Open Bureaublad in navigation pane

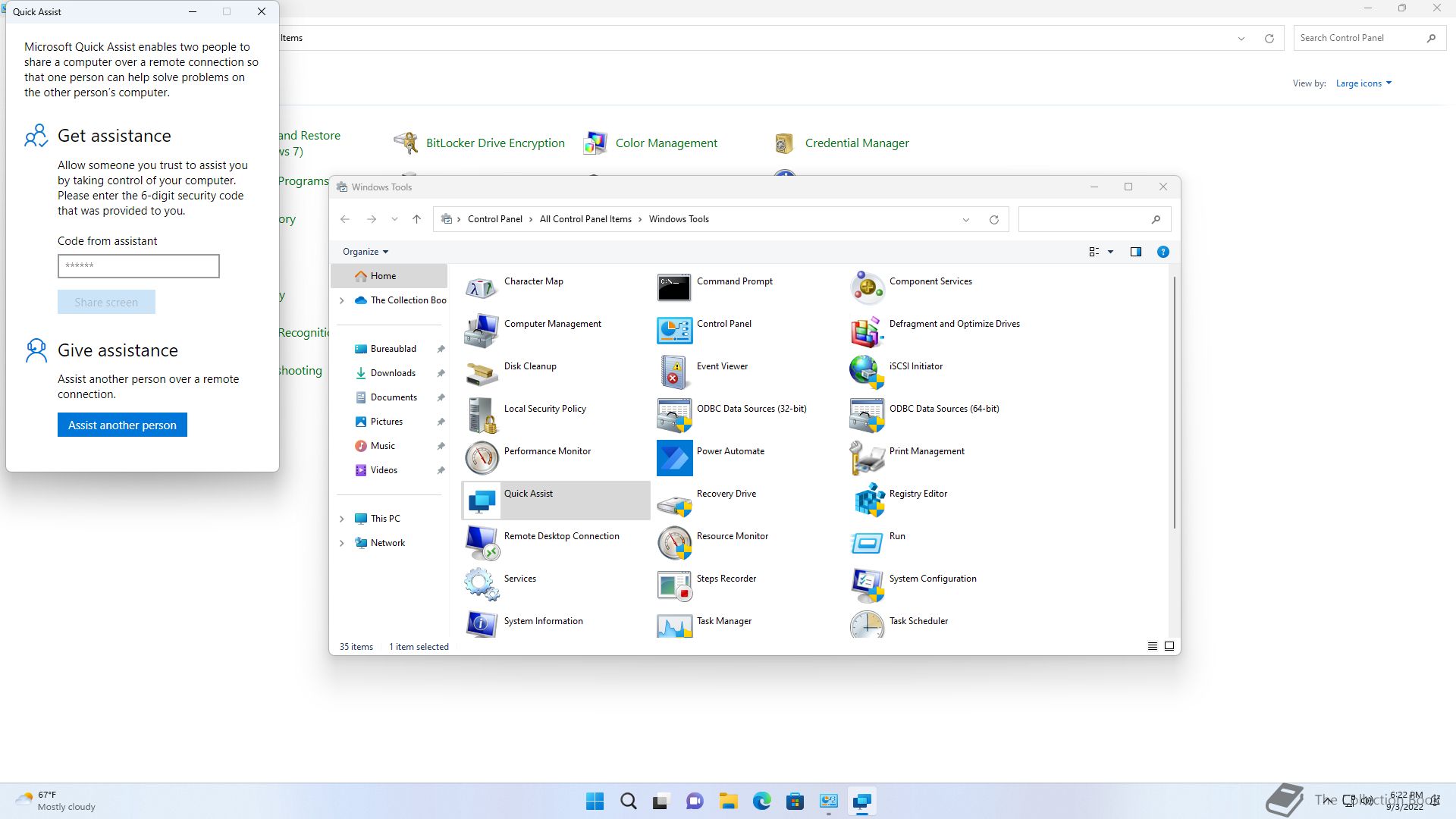[393, 349]
